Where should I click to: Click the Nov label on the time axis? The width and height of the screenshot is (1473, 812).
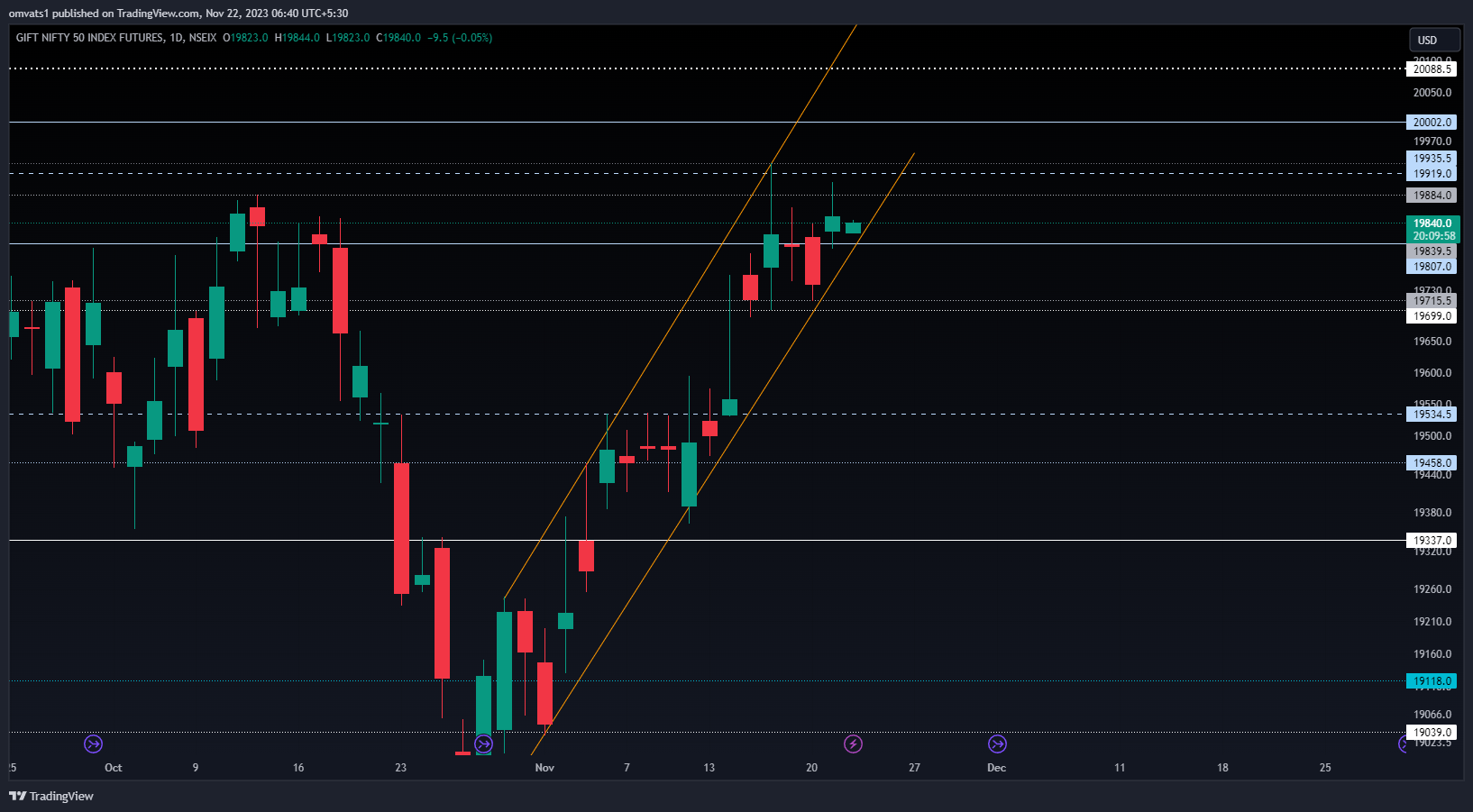pos(544,768)
